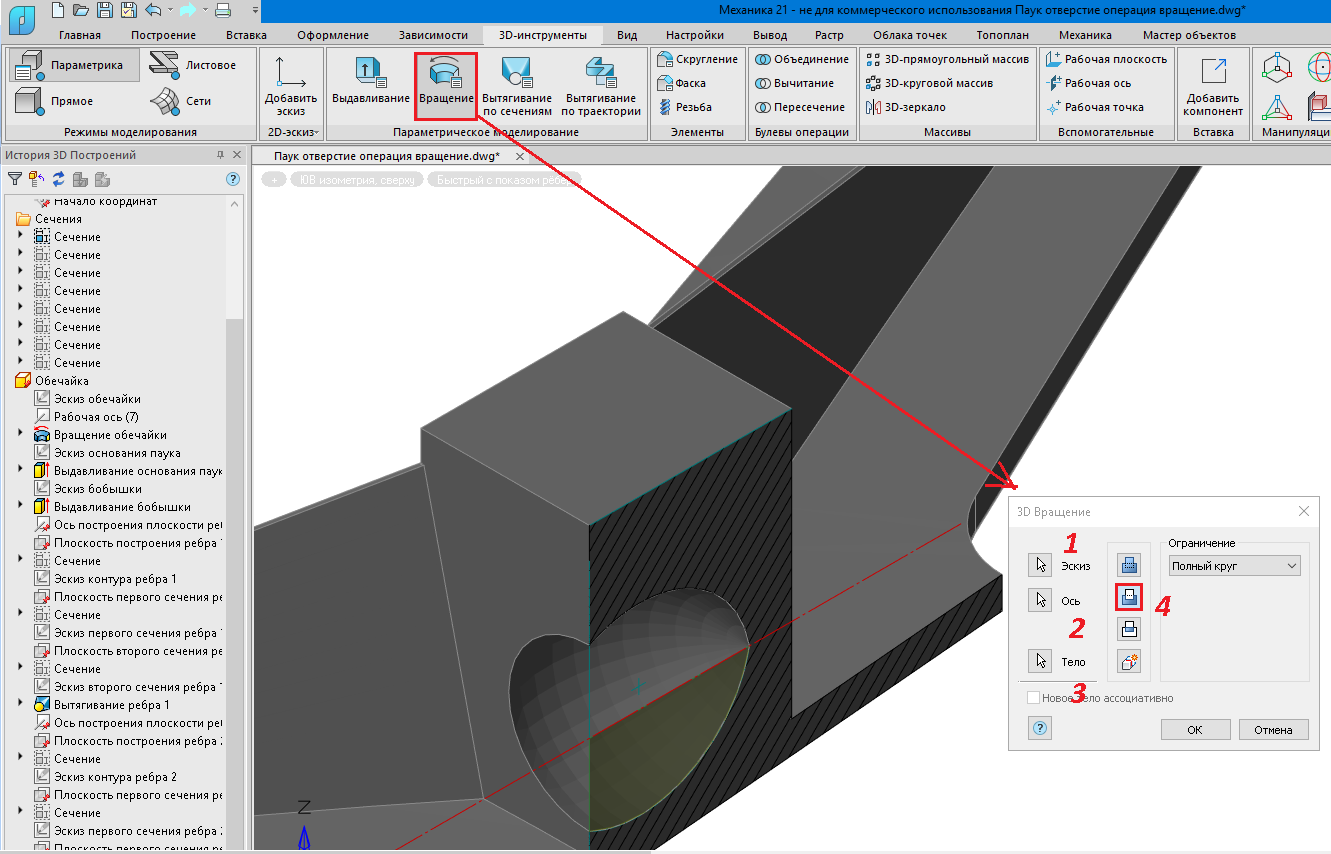Image resolution: width=1331 pixels, height=854 pixels.
Task: Click the new-body cube icon in dialog
Action: (1128, 661)
